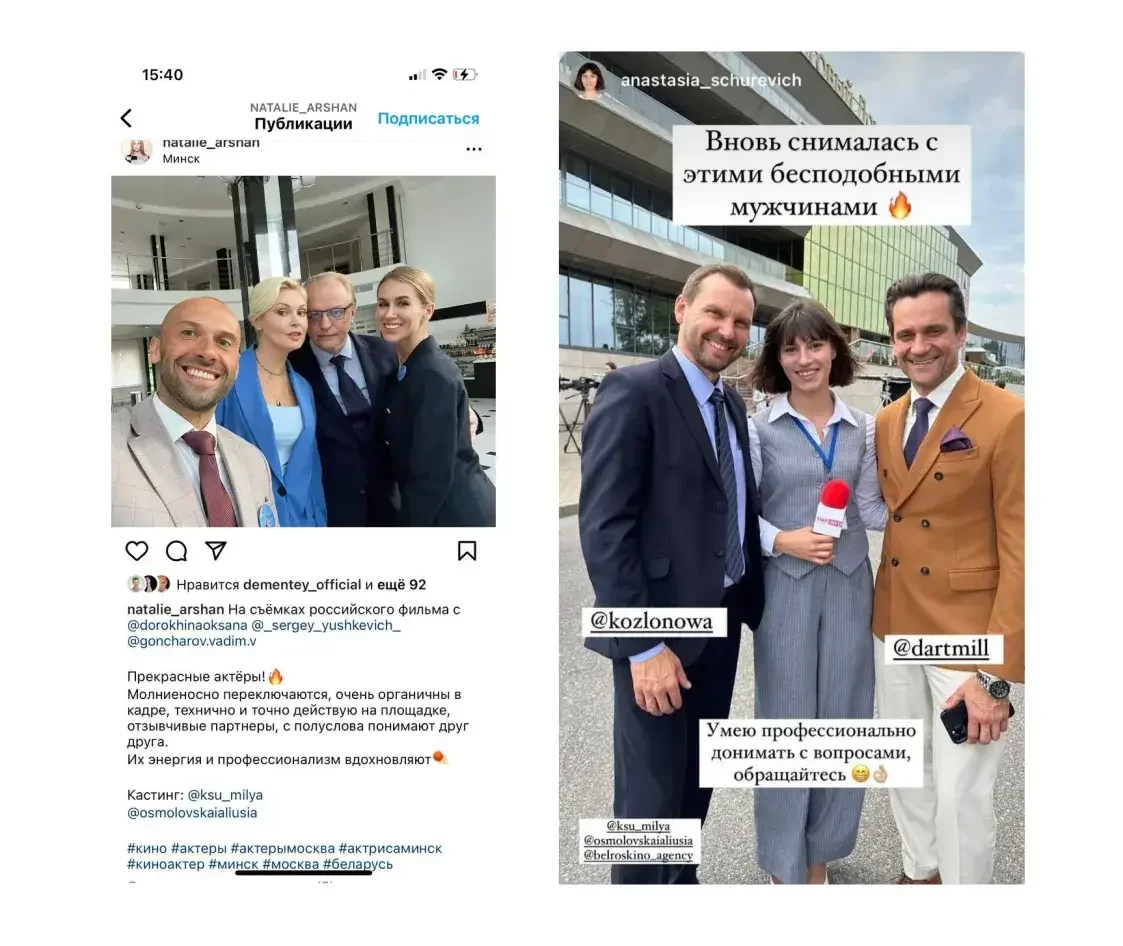Open comments via speech bubble icon
The image size is (1123, 946).
coord(176,551)
